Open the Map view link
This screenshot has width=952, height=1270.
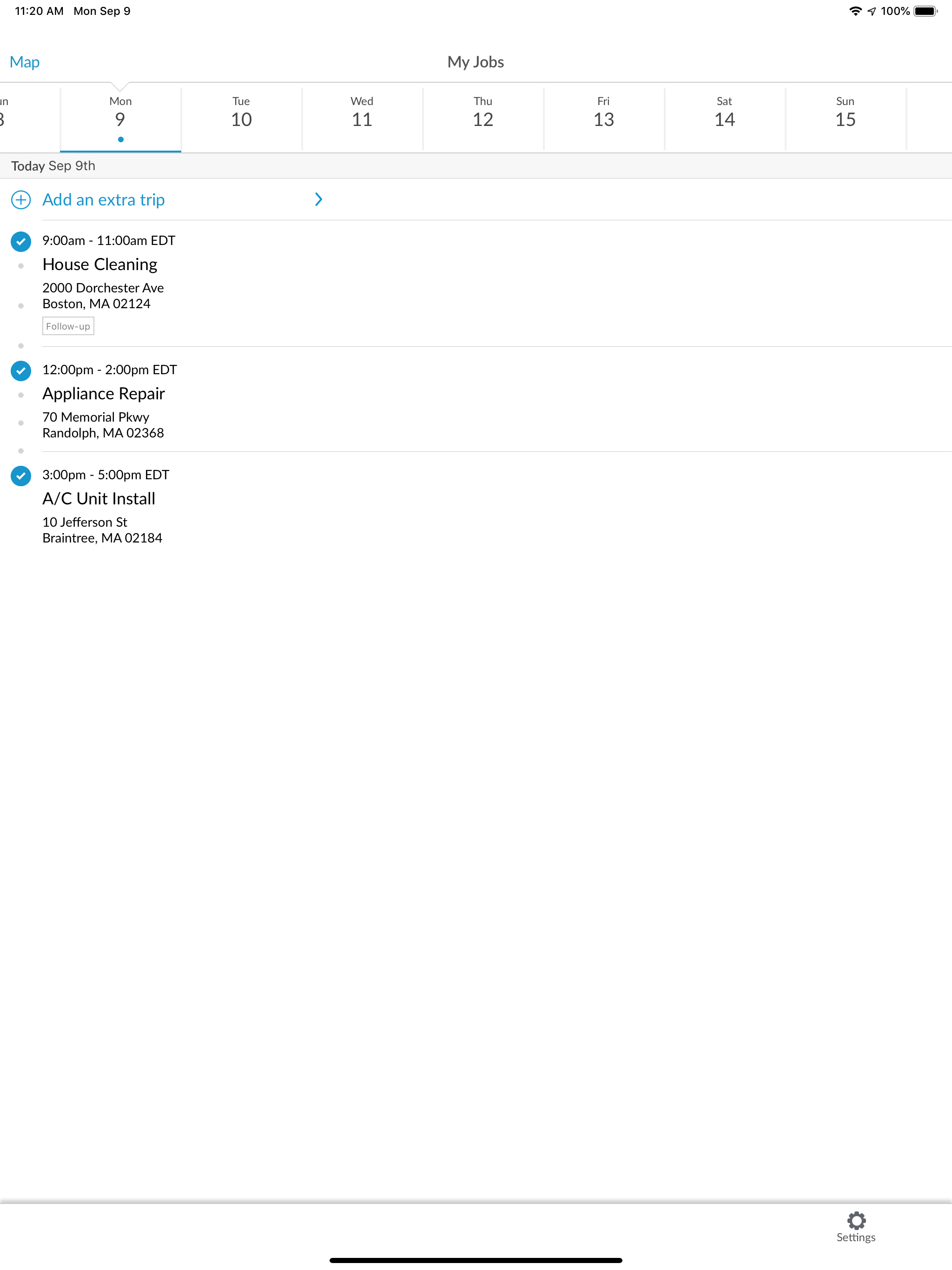25,61
